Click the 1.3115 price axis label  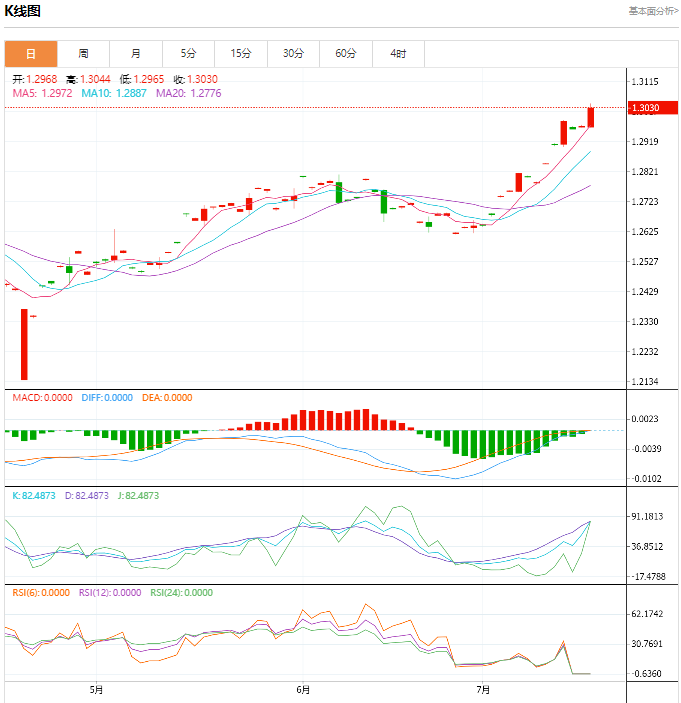(645, 82)
